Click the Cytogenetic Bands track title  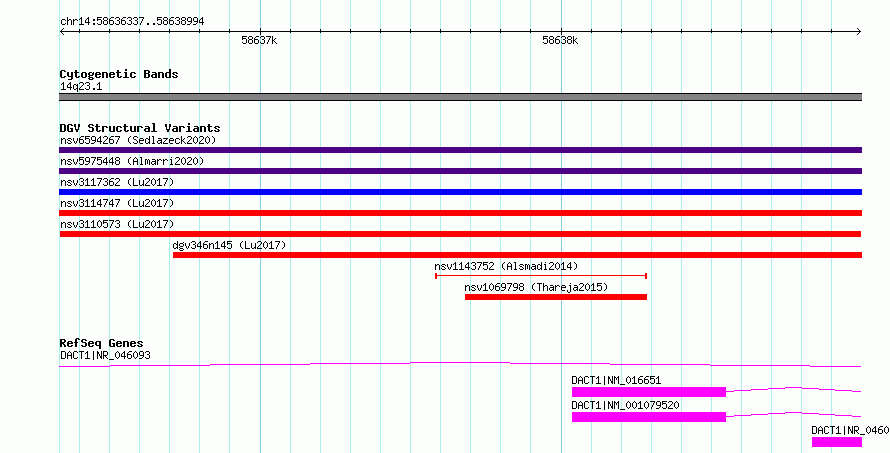coord(119,74)
